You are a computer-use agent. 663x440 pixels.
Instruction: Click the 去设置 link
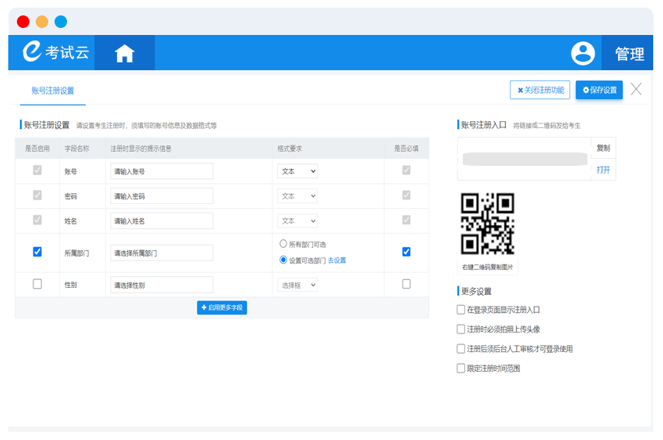[337, 260]
